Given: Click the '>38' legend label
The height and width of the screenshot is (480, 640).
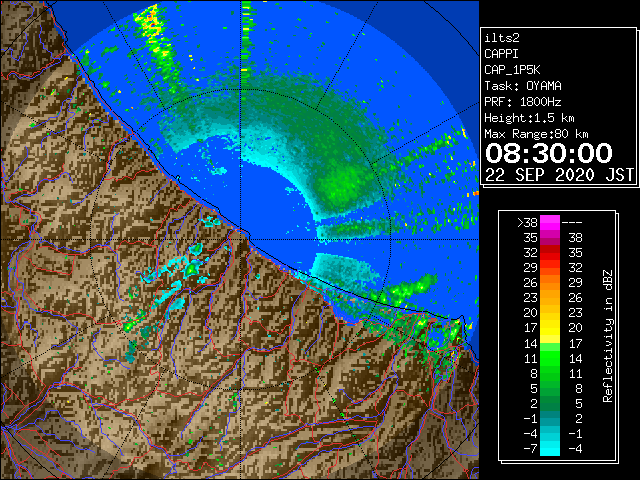Looking at the screenshot, I should [527, 223].
